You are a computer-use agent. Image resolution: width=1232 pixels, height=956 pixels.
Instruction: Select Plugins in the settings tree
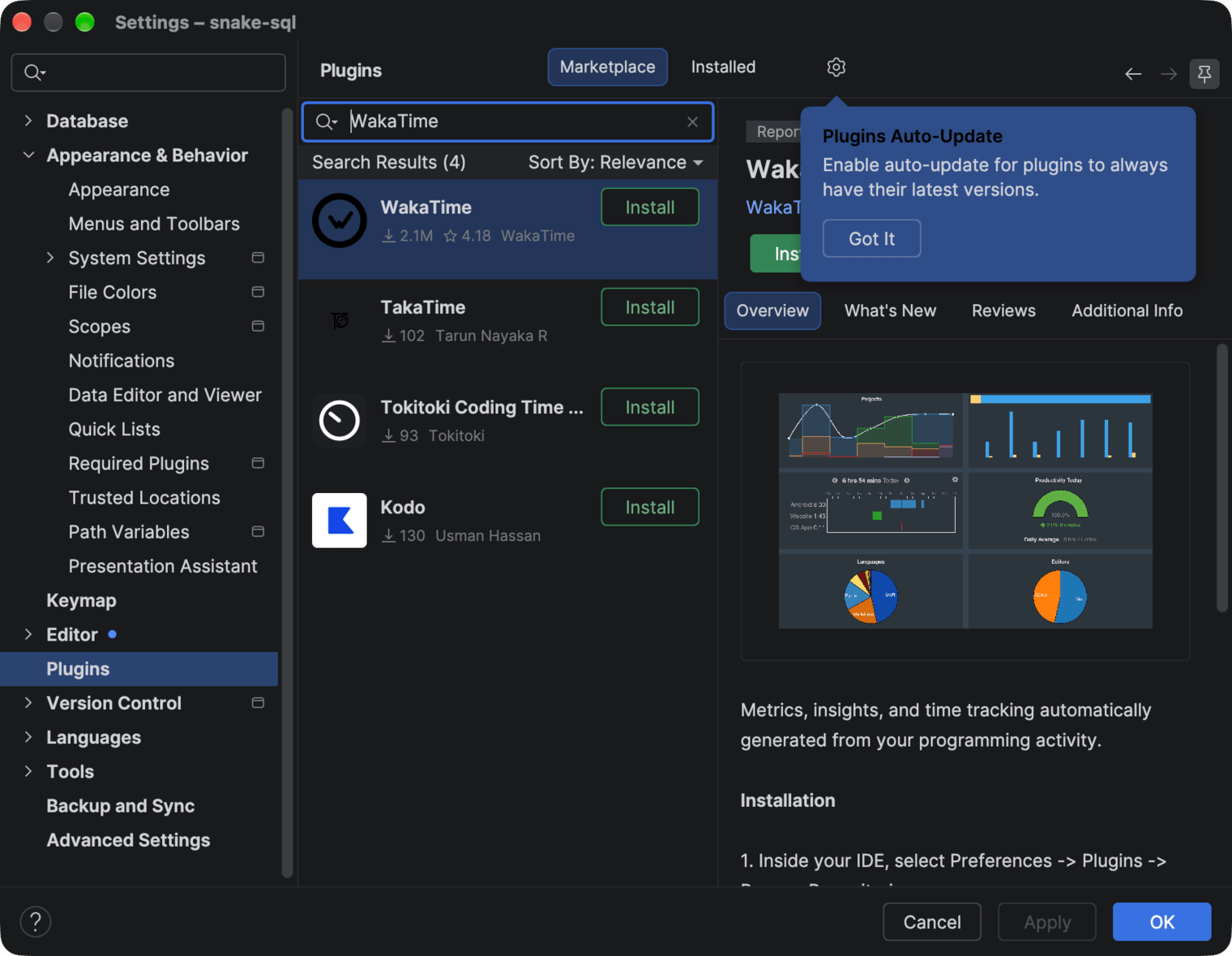click(x=139, y=669)
